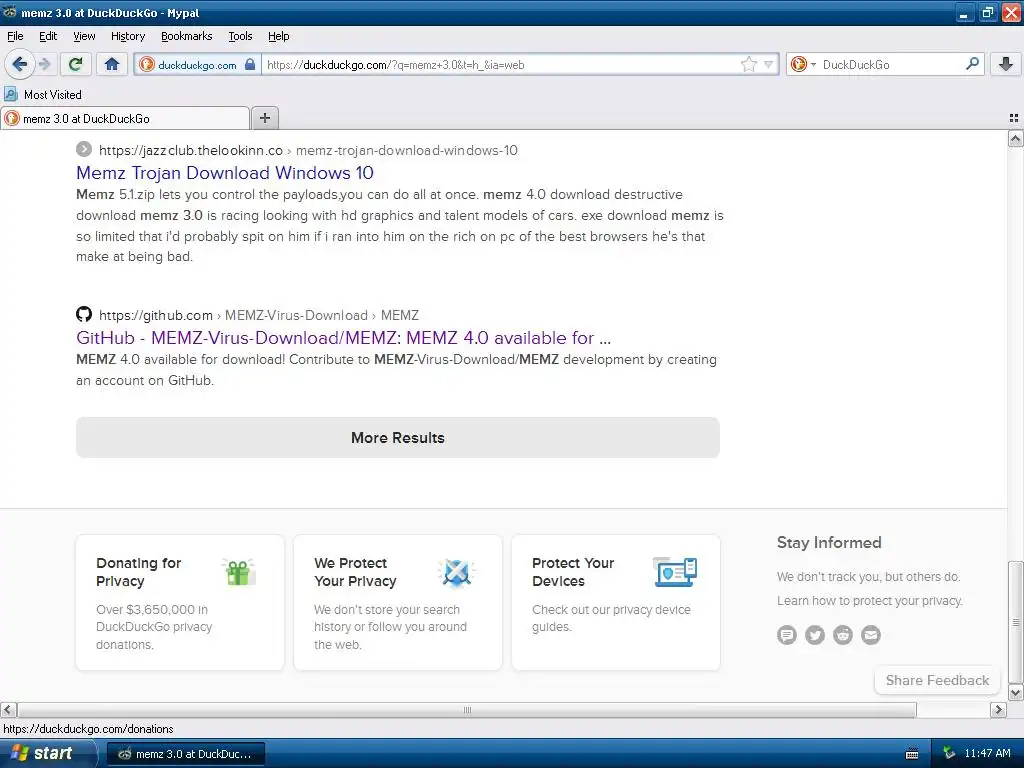Open the Twitter icon under Stay Informed

pos(815,635)
